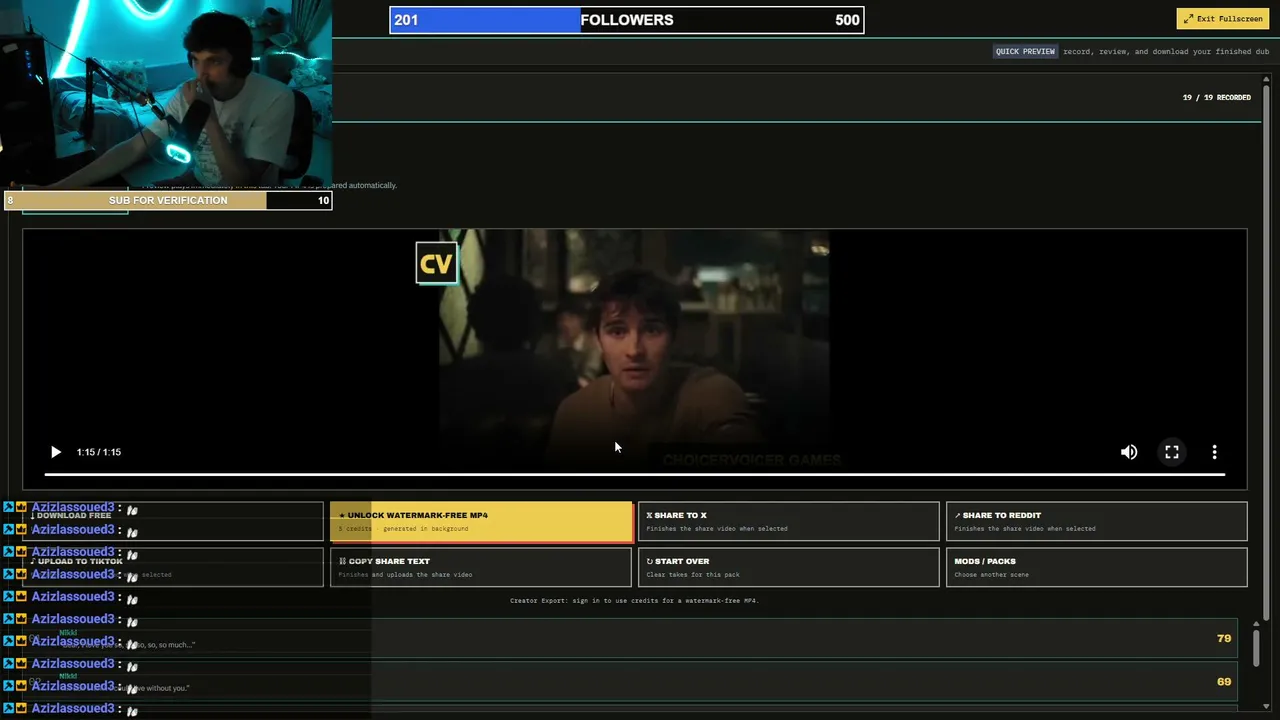Screen dimensions: 1280x720
Task: Click the Creator Export sign-in note
Action: tap(634, 601)
